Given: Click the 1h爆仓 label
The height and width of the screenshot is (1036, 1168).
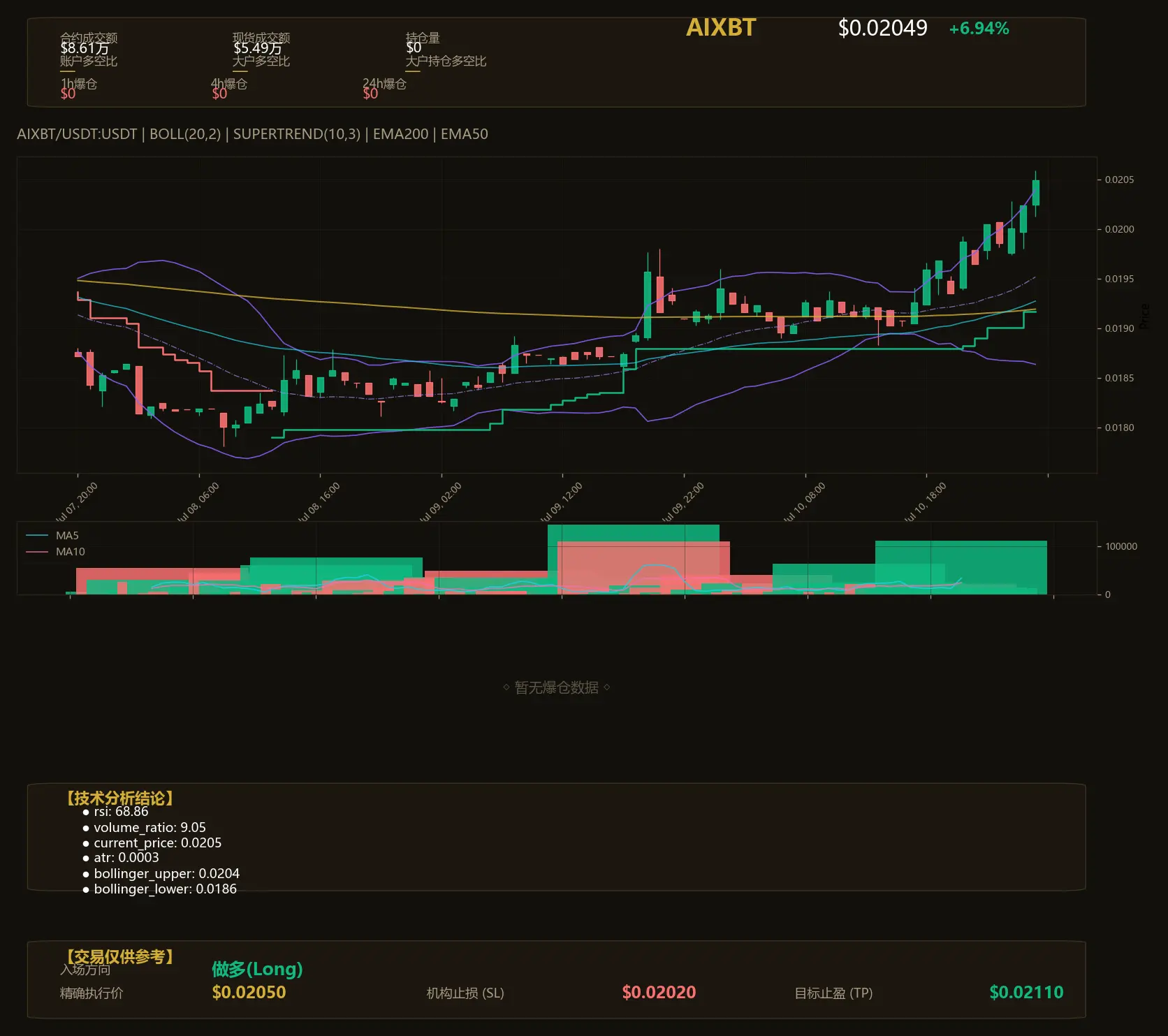Looking at the screenshot, I should (79, 84).
